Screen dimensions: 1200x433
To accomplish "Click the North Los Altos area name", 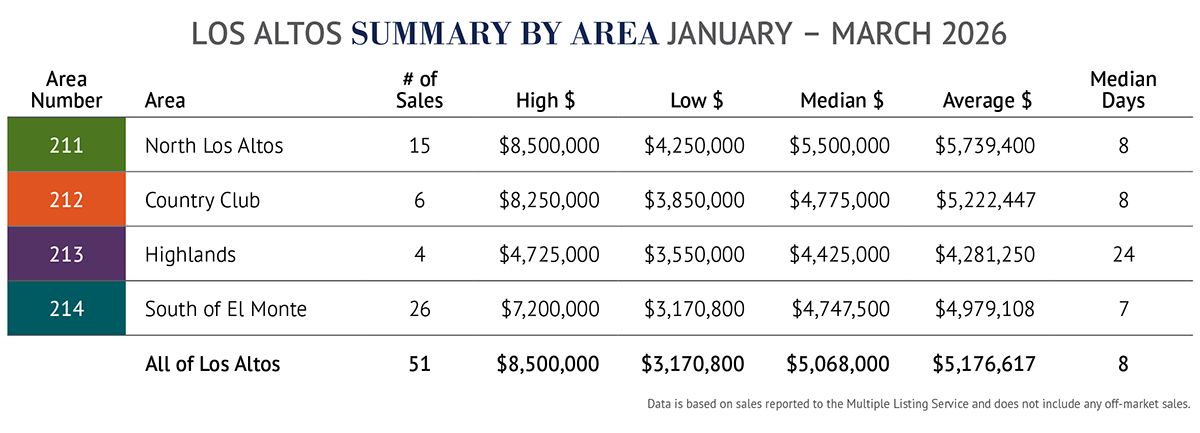I will tap(214, 146).
